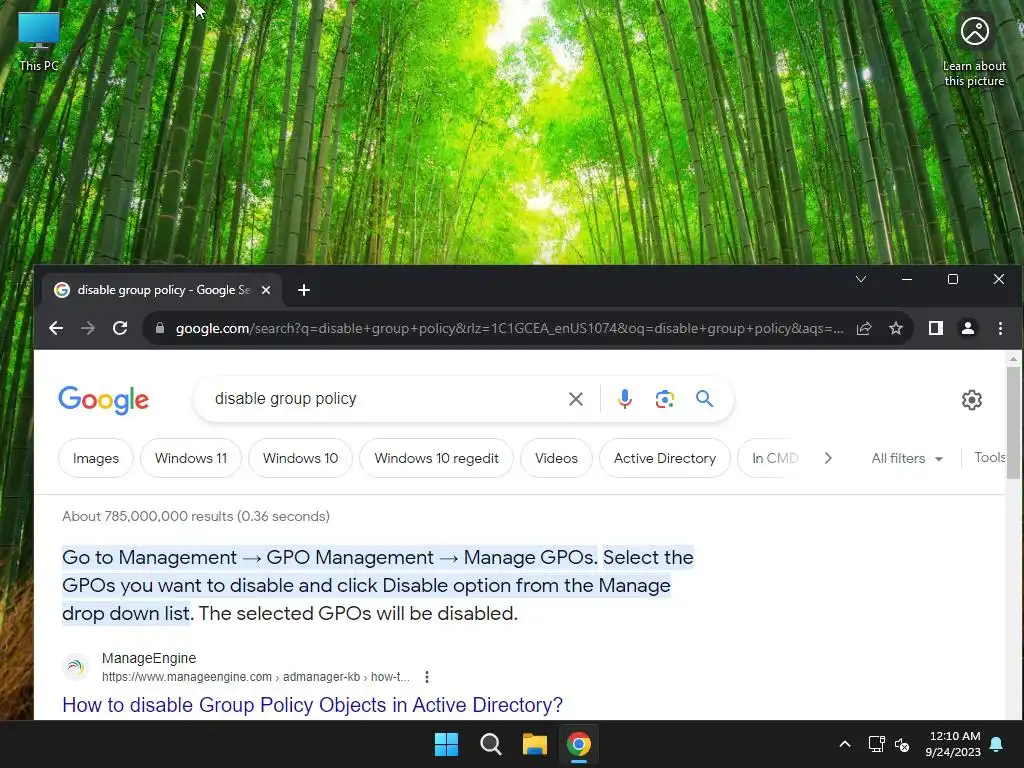Open Learn about this picture icon
1024x768 pixels.
tap(974, 52)
